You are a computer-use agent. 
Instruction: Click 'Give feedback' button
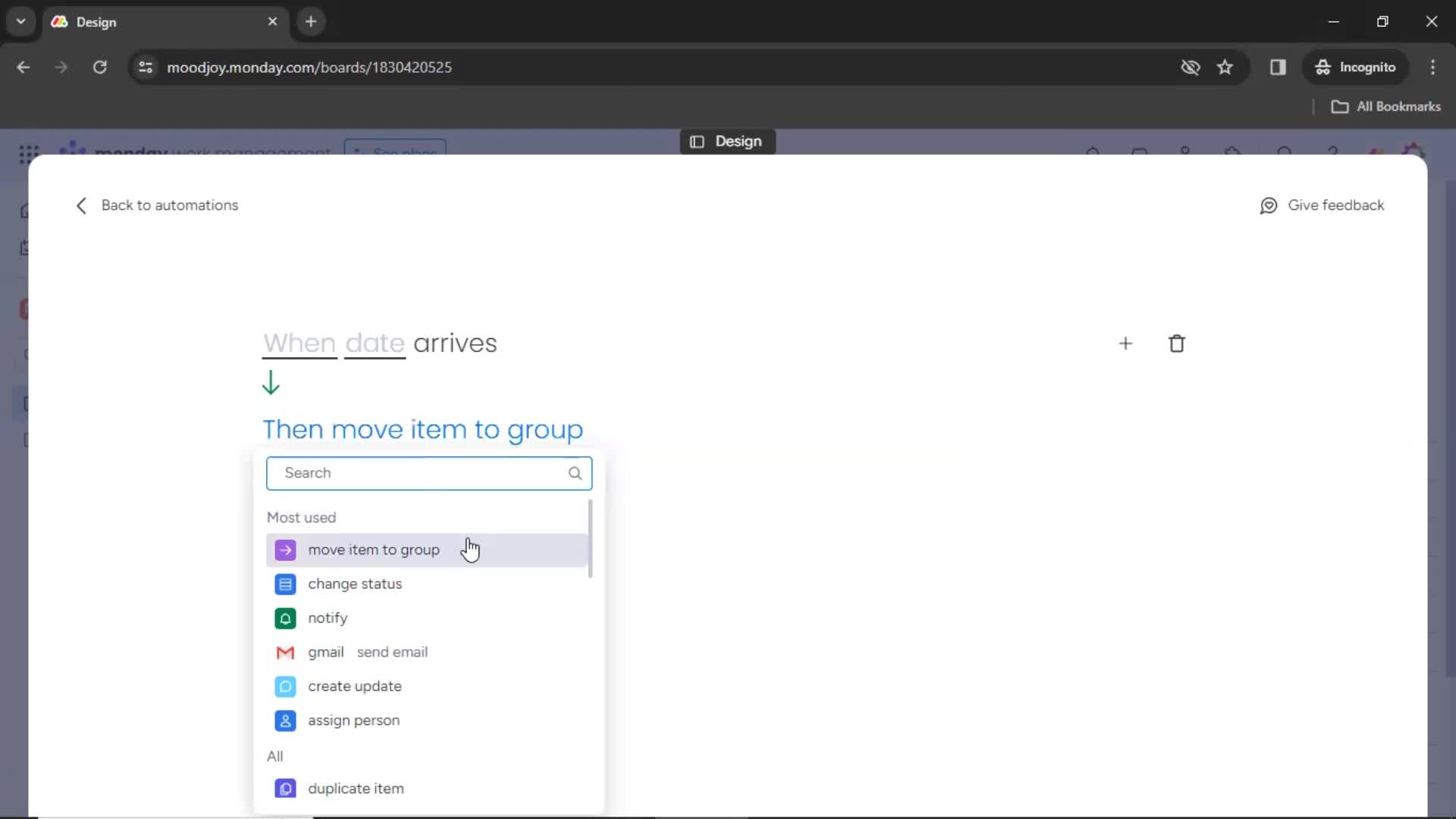[1322, 205]
